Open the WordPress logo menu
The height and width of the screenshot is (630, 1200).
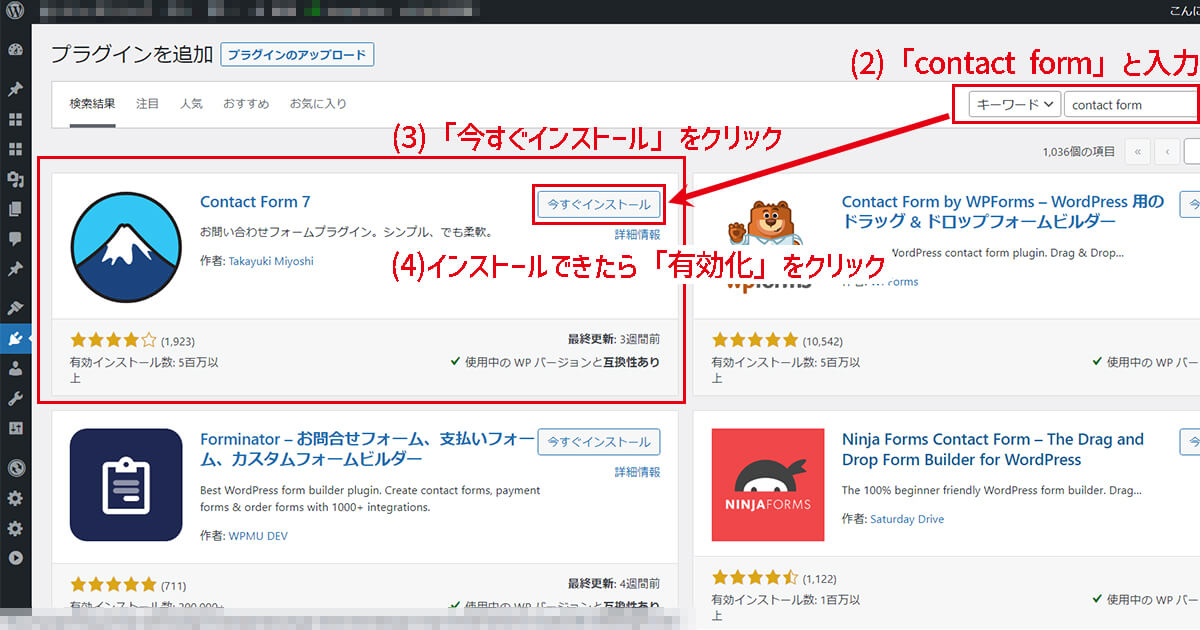(14, 12)
